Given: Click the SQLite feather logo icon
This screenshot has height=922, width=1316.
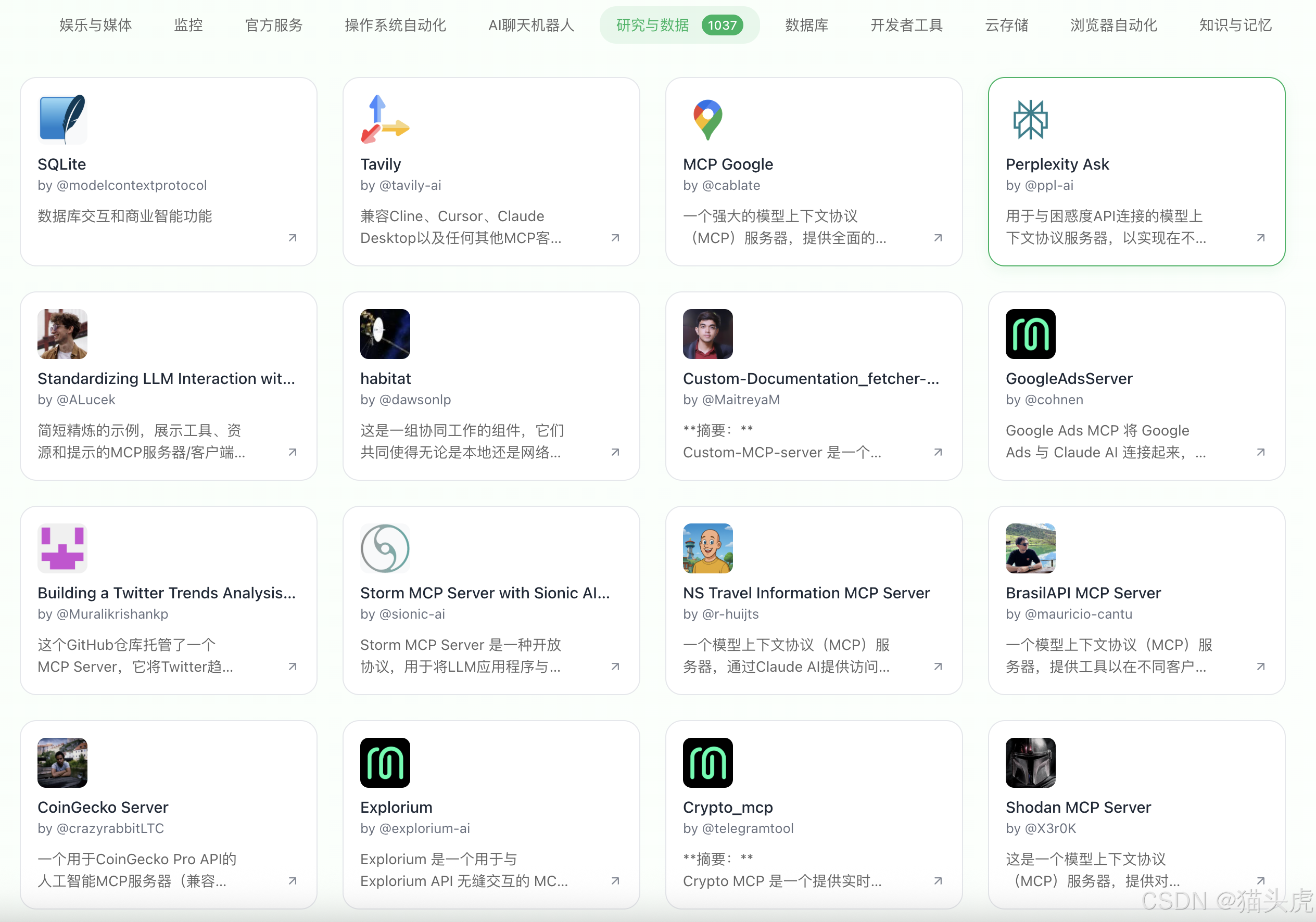Looking at the screenshot, I should coord(62,119).
